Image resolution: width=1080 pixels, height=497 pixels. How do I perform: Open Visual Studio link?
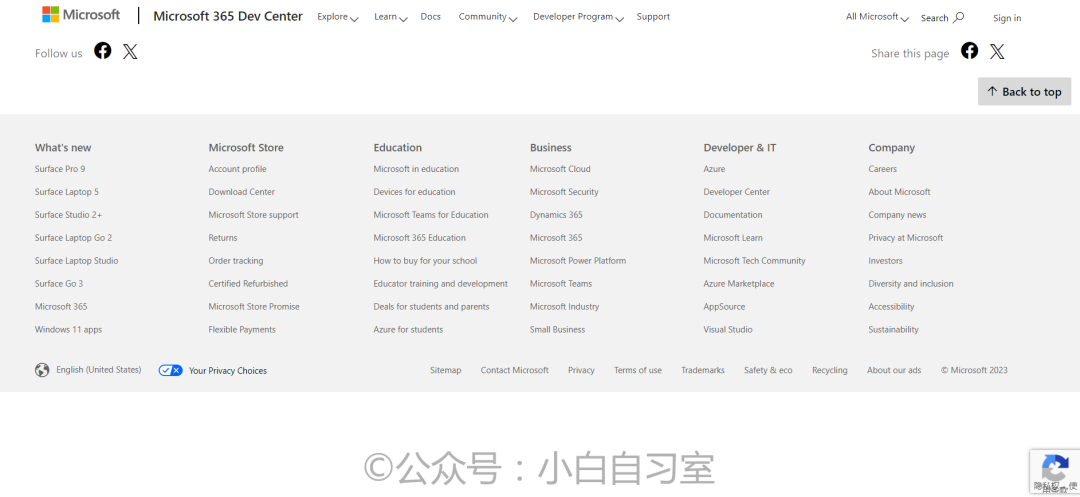728,330
